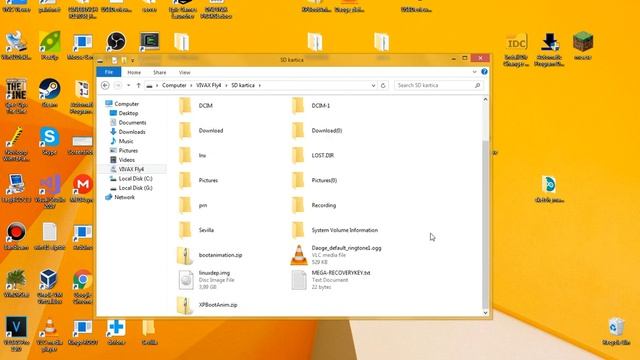Select the bootanimation.zip file
Image resolution: width=640 pixels, height=360 pixels.
[x=209, y=255]
